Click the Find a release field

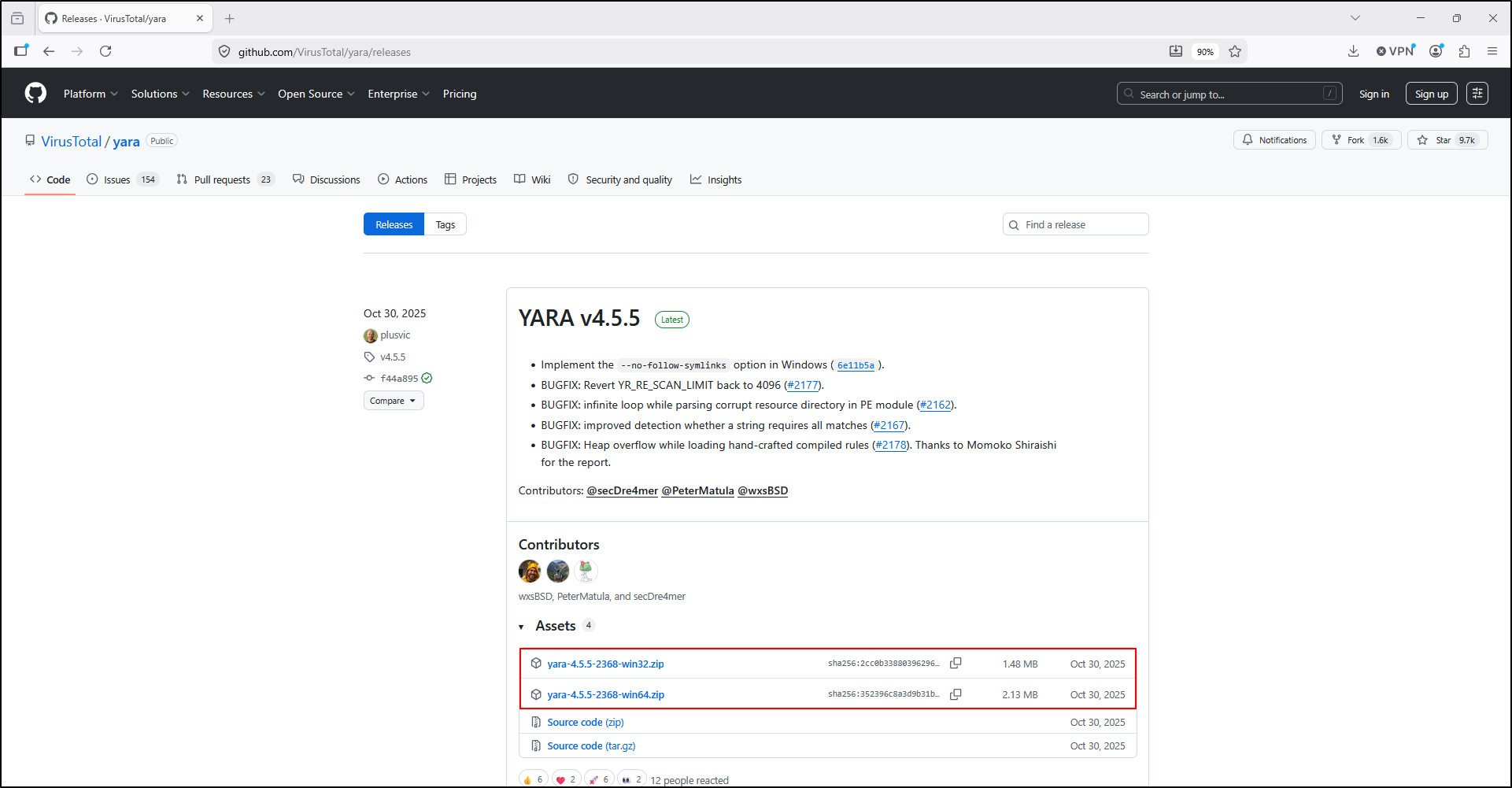tap(1076, 224)
